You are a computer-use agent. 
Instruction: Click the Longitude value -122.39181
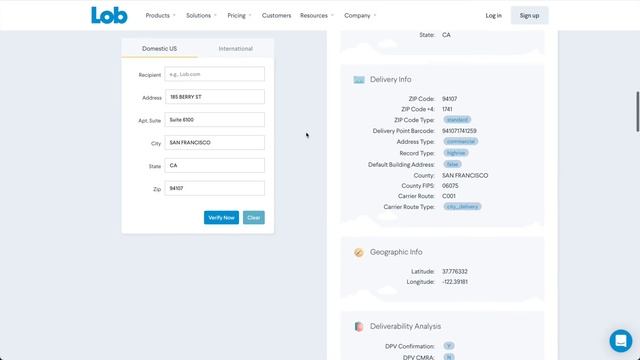(455, 282)
